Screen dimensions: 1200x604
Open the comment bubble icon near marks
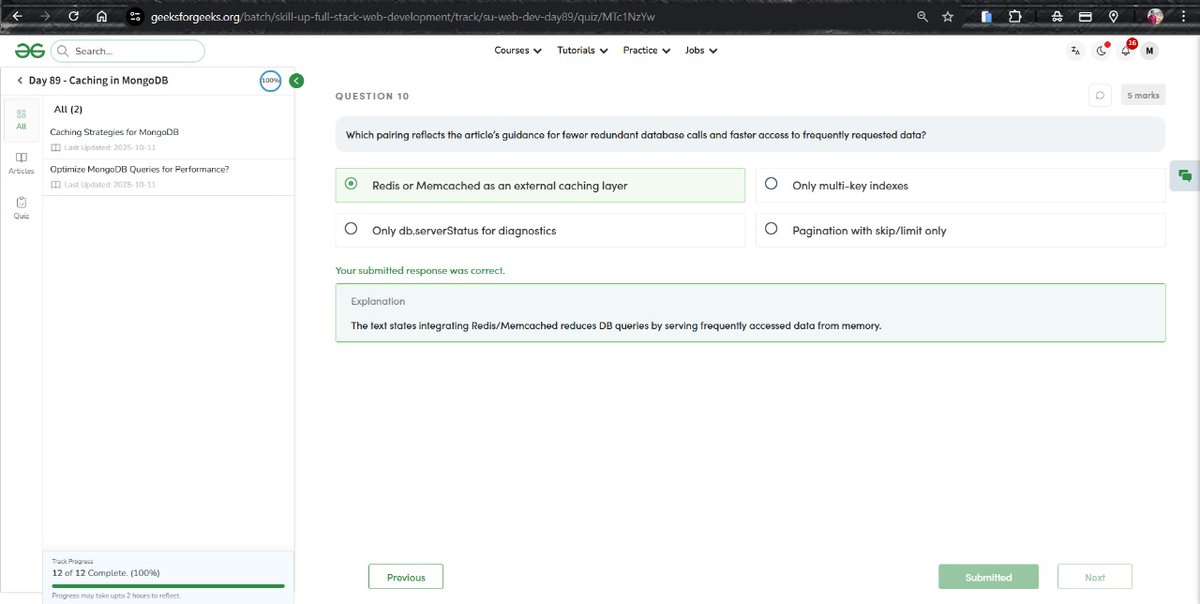[x=1100, y=95]
